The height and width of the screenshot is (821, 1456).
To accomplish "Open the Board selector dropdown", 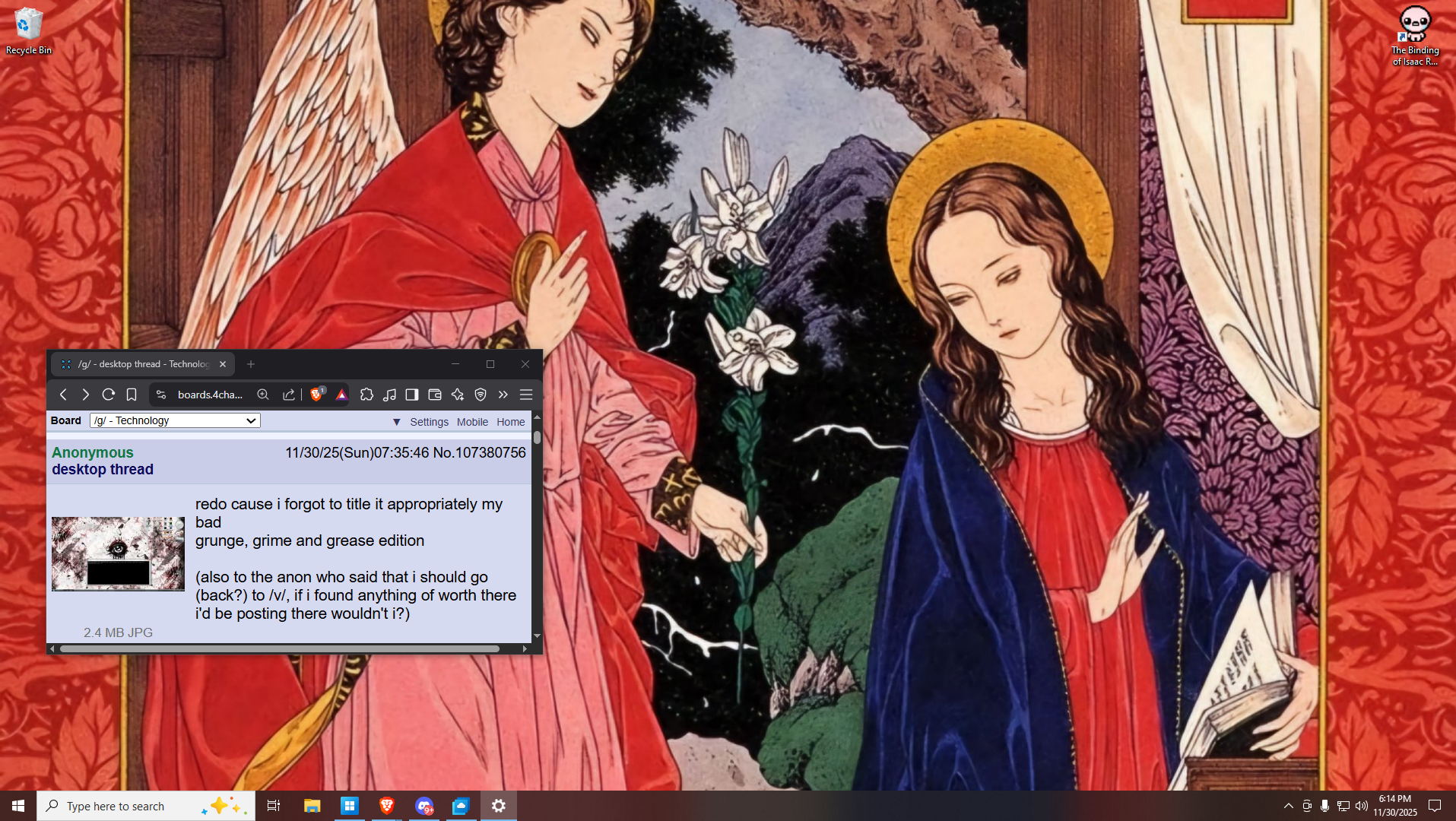I will tap(175, 420).
